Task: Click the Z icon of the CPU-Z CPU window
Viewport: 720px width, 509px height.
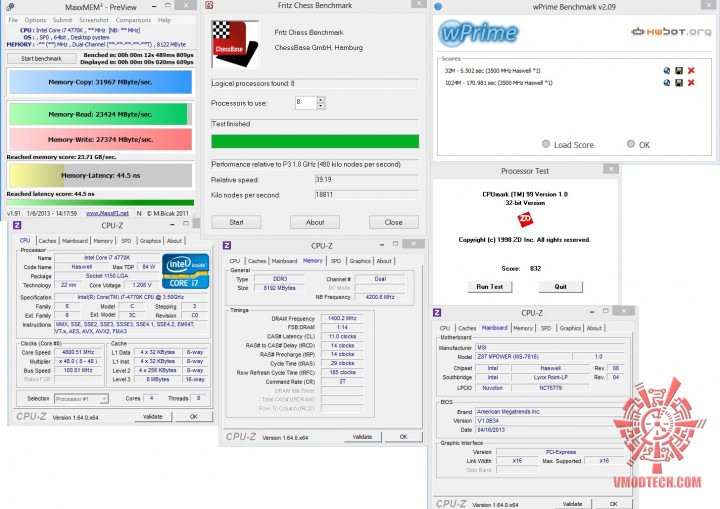Action: coord(17,225)
